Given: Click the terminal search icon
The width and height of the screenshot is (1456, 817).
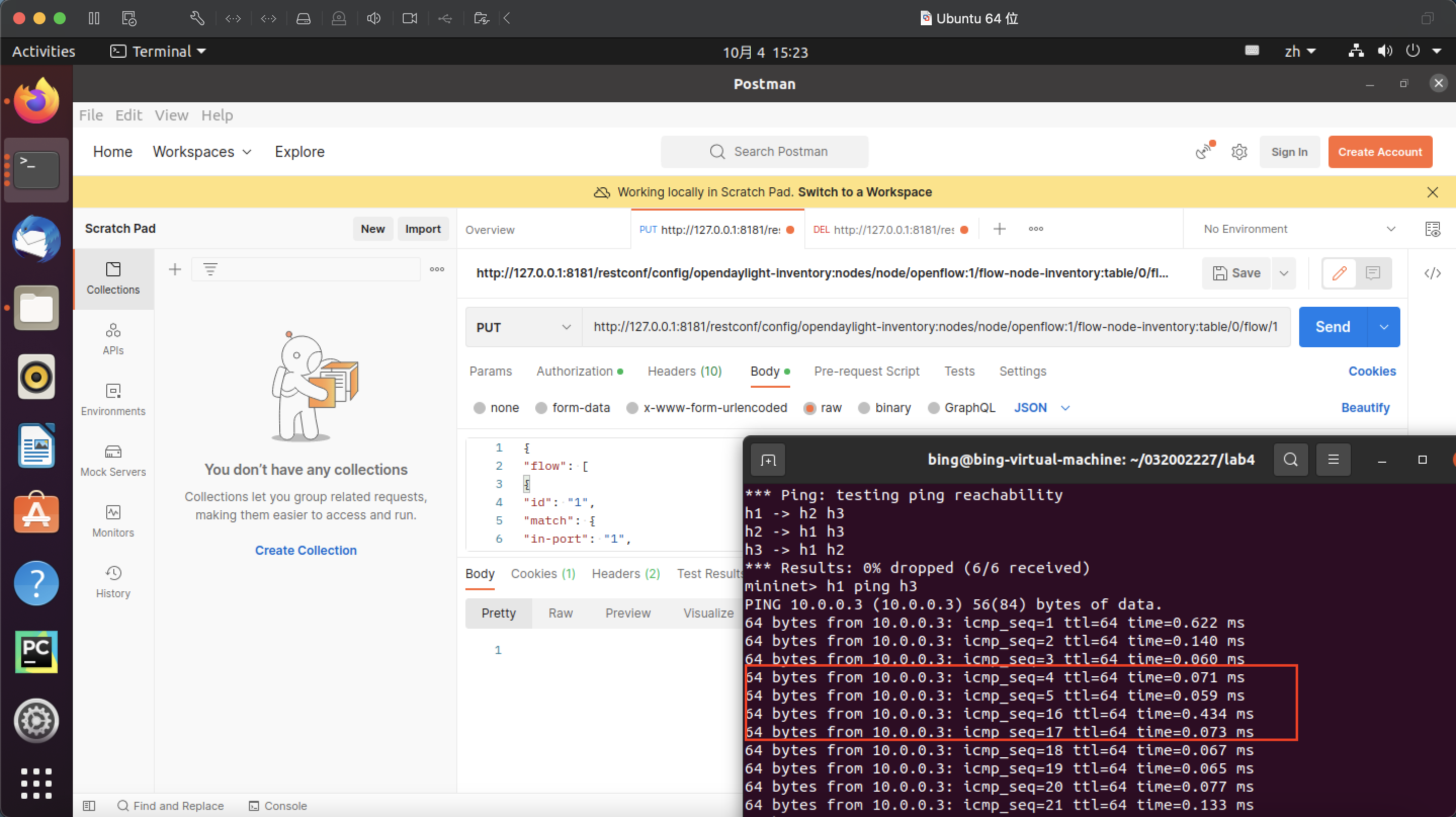Looking at the screenshot, I should click(1291, 460).
